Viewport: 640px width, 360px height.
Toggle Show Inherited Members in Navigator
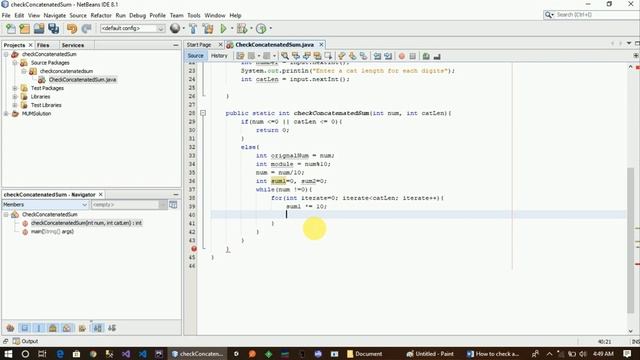point(10,328)
